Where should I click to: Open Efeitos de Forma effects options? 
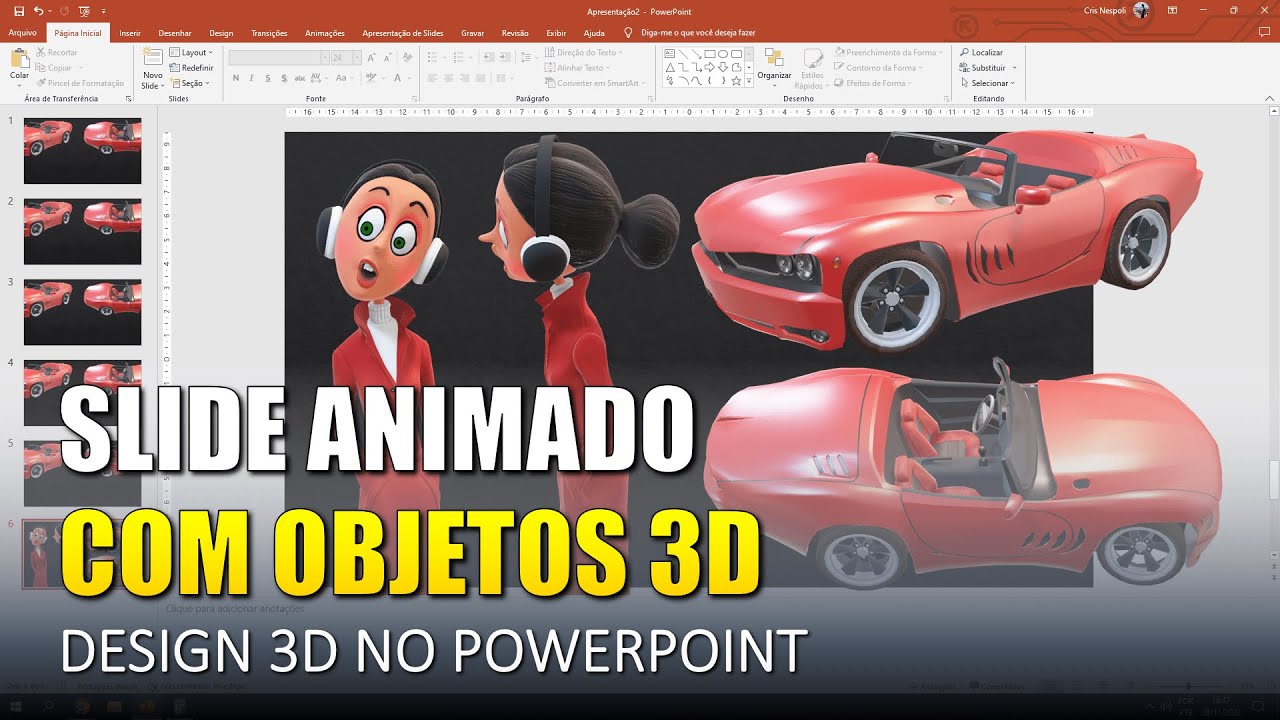tap(875, 83)
